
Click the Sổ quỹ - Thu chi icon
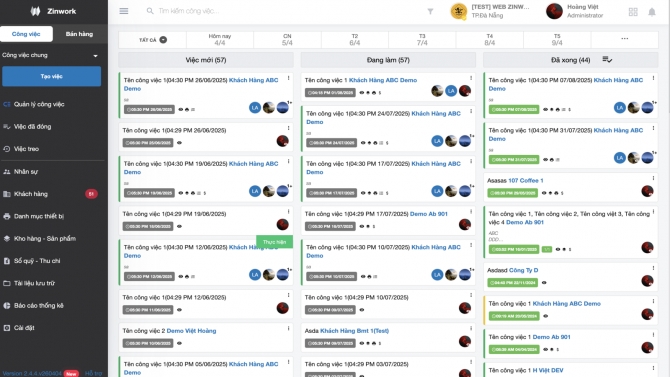point(6,261)
